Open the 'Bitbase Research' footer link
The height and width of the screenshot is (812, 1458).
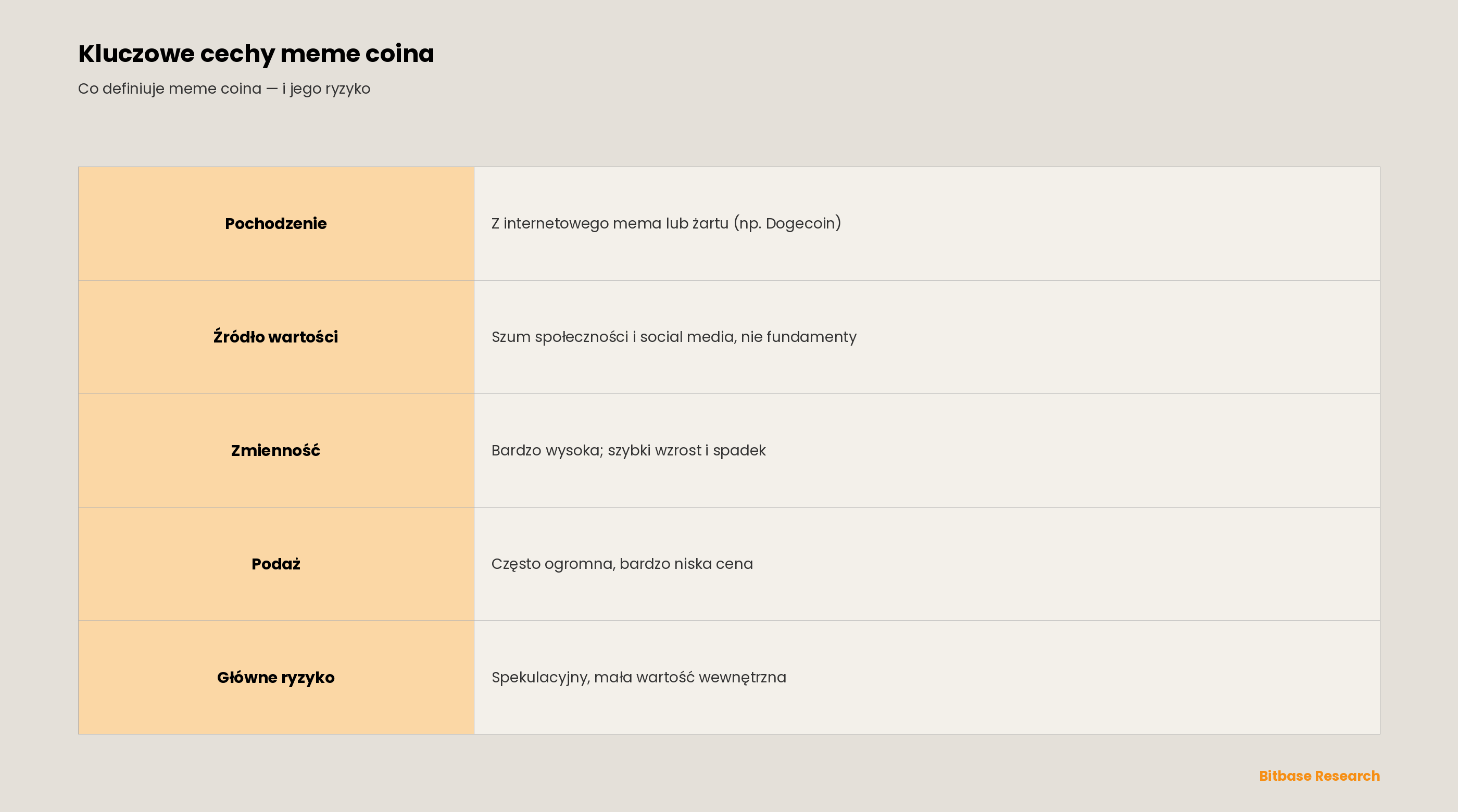(1319, 776)
